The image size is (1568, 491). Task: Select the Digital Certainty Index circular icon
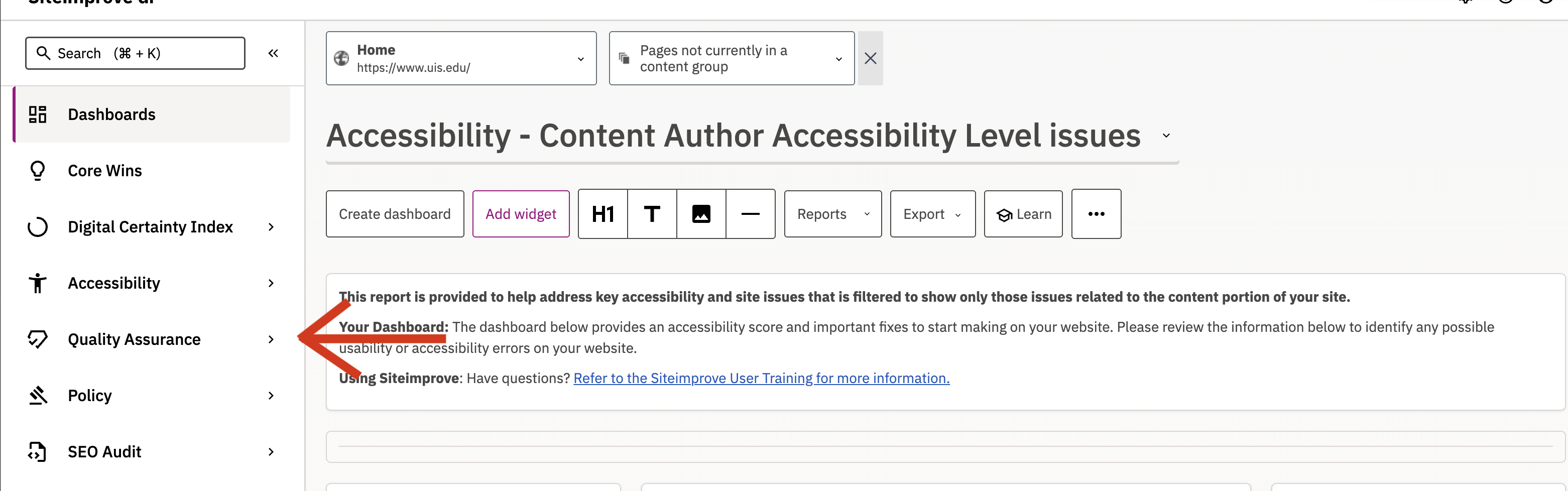[x=37, y=226]
